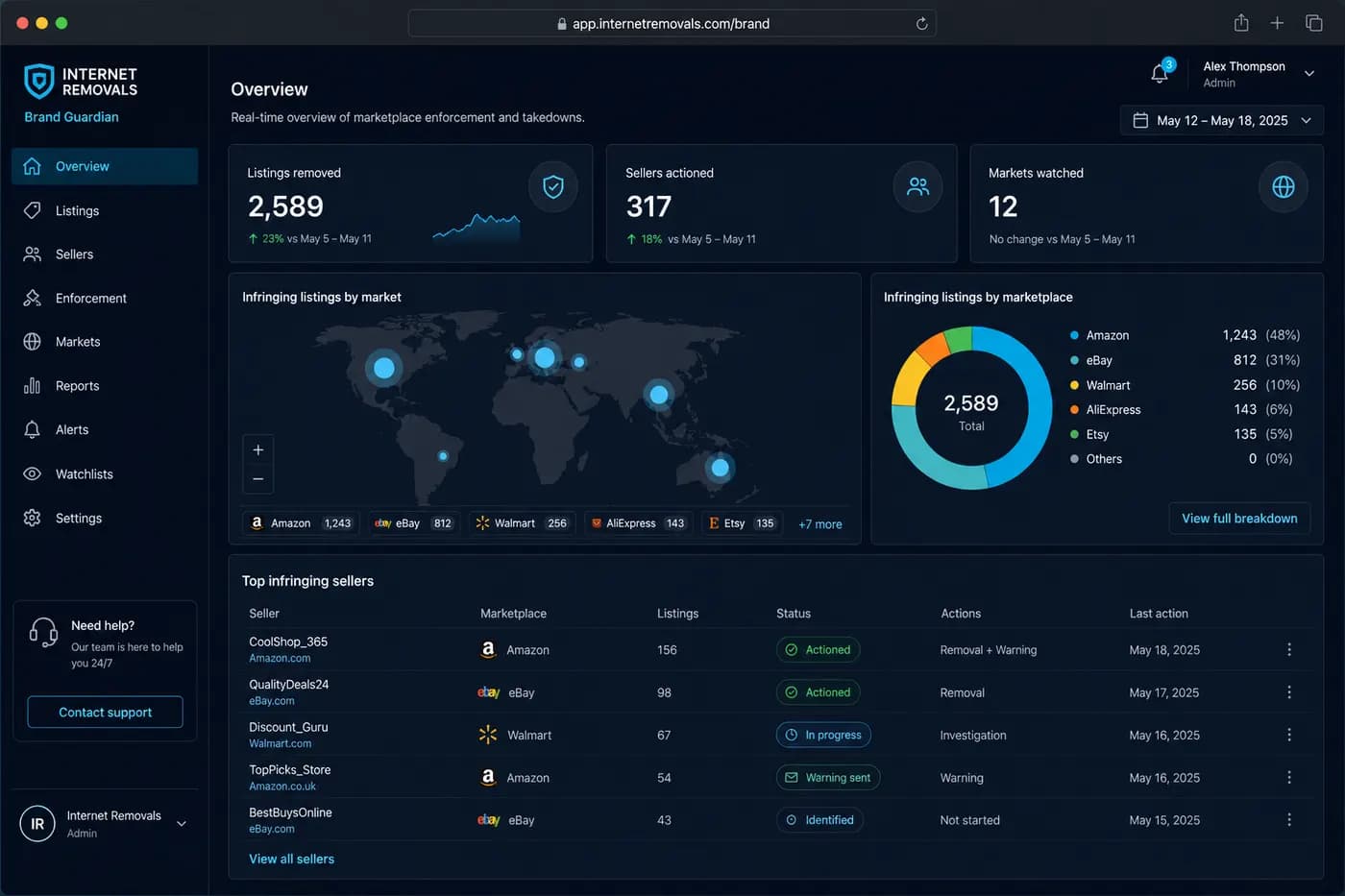This screenshot has width=1345, height=896.
Task: Click the eBay logo in QualityDeals24 row
Action: coord(488,692)
